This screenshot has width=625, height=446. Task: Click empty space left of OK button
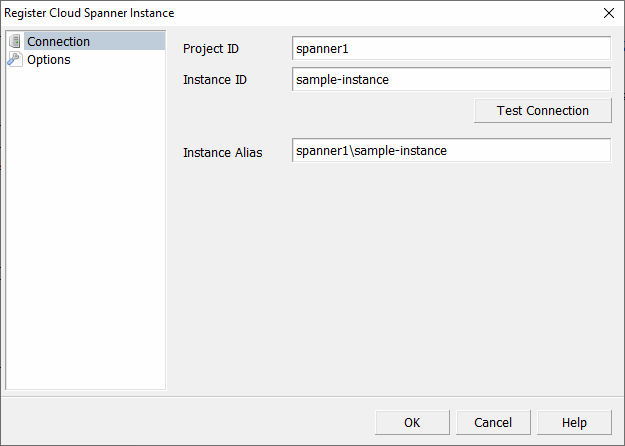pos(200,422)
